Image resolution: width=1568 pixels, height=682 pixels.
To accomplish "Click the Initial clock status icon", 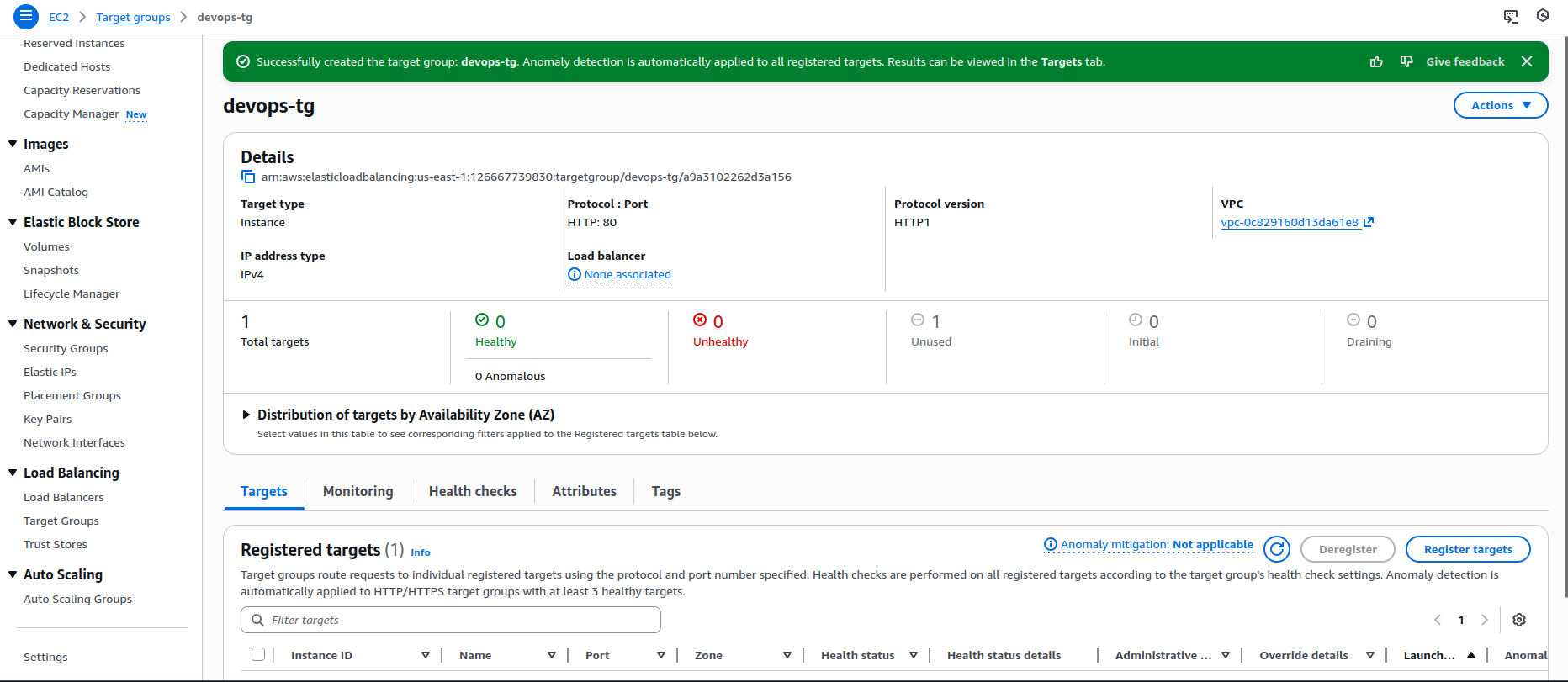I will [x=1136, y=320].
